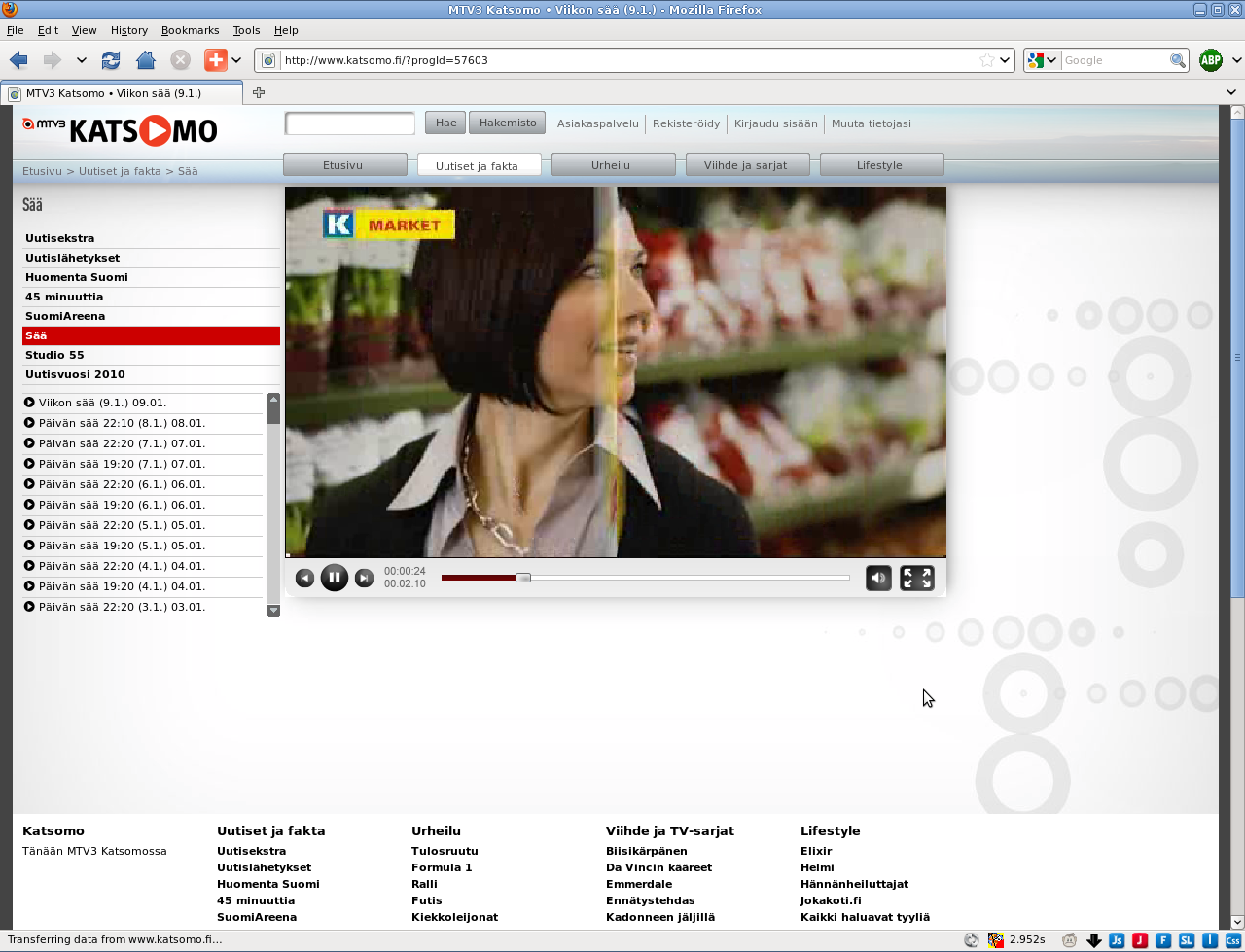
Task: Open the Bookmarks menu
Action: coord(190,30)
